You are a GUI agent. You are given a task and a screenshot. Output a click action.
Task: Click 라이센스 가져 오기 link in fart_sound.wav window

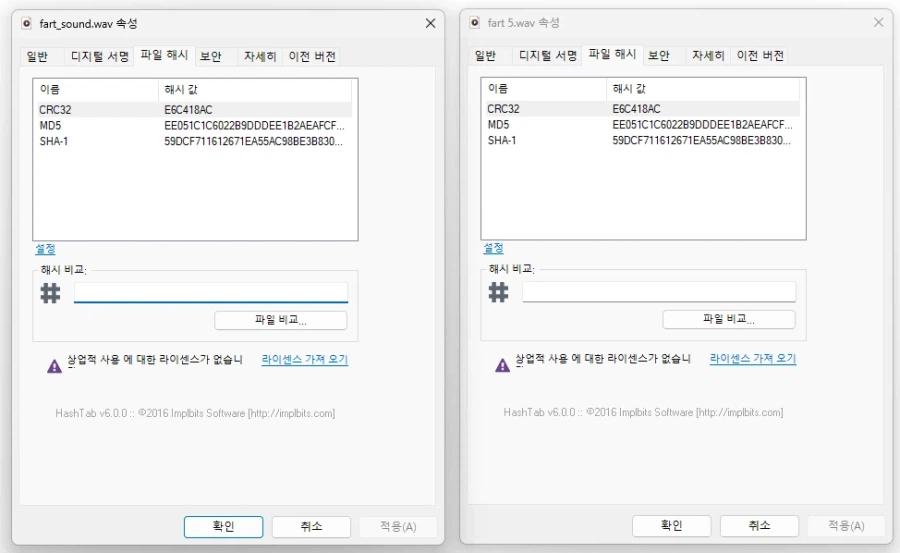[x=305, y=359]
